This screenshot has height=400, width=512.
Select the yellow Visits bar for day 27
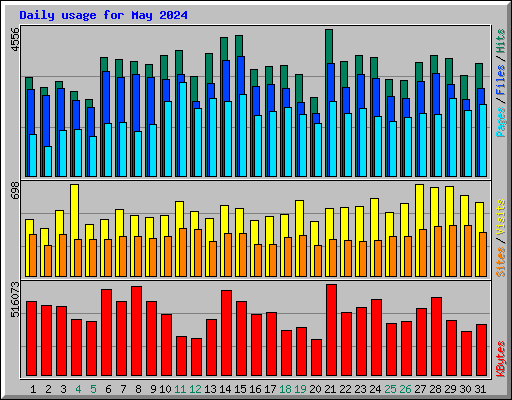click(419, 230)
